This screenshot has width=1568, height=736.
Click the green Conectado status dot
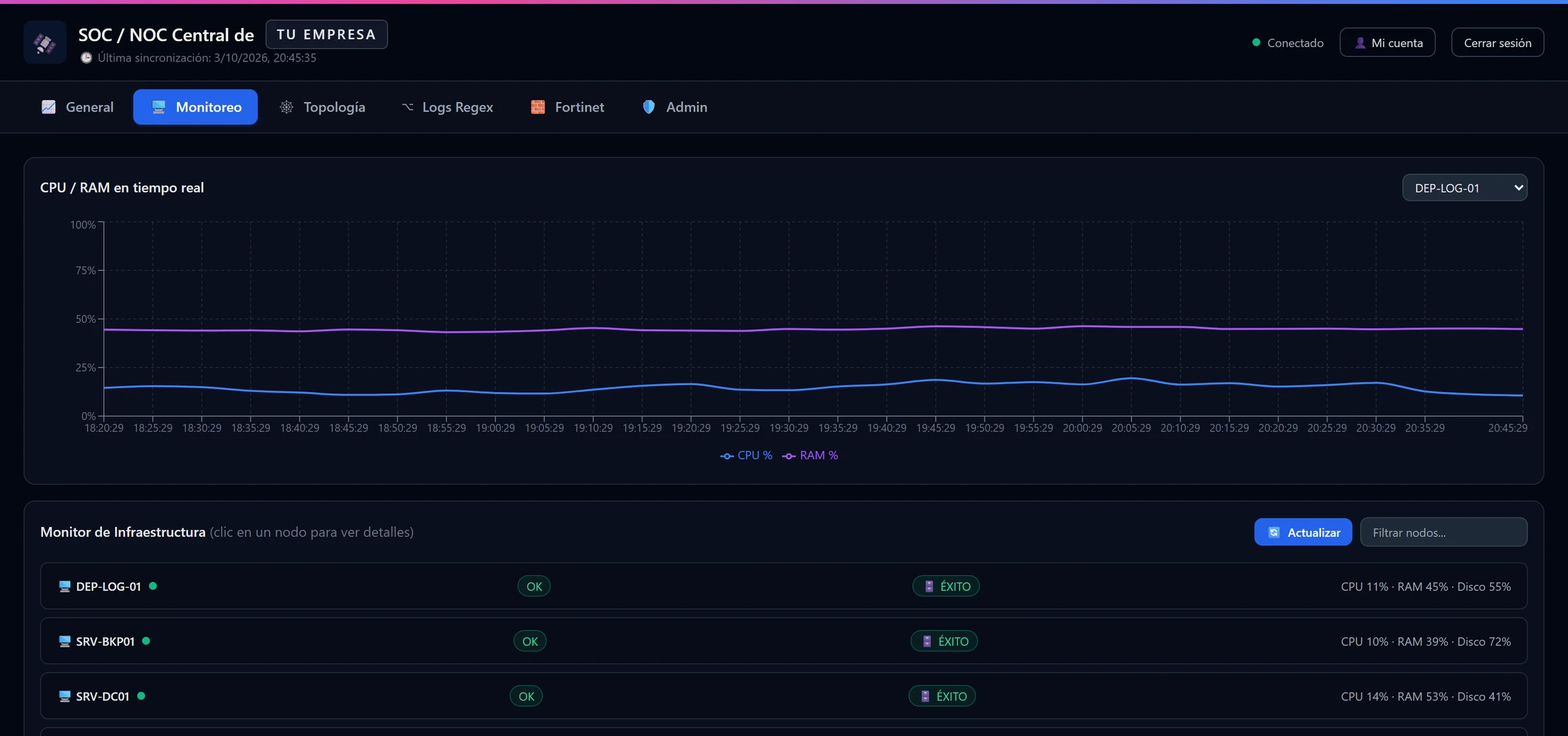(x=1256, y=42)
